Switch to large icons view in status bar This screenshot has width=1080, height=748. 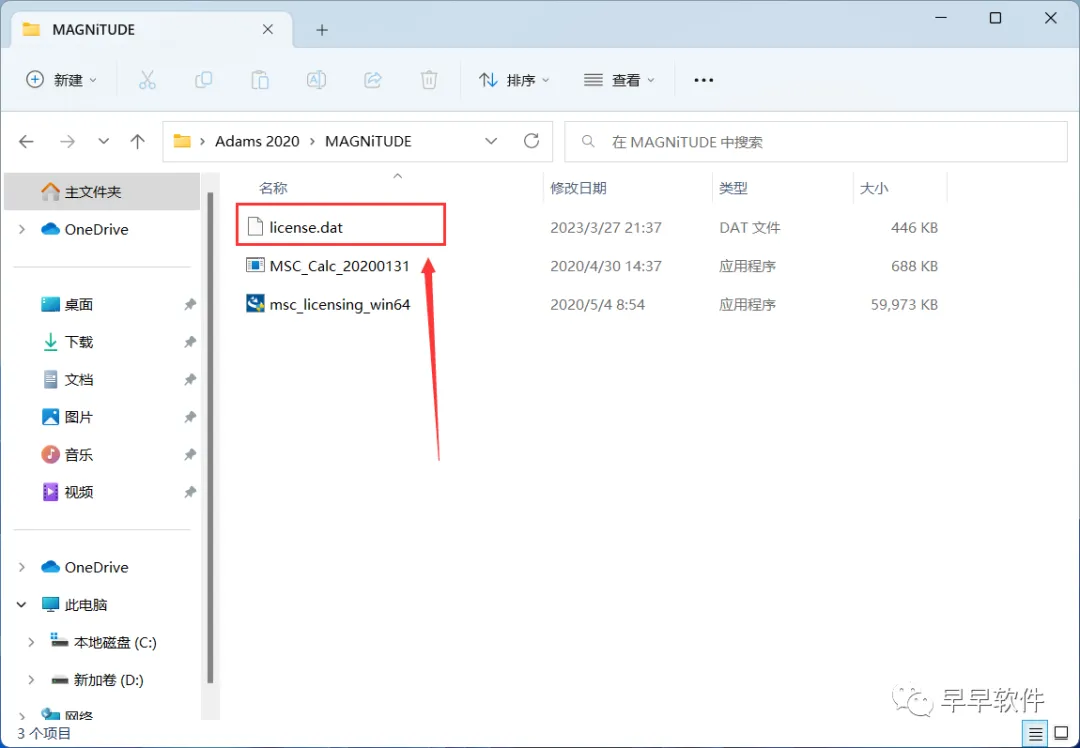(1061, 734)
